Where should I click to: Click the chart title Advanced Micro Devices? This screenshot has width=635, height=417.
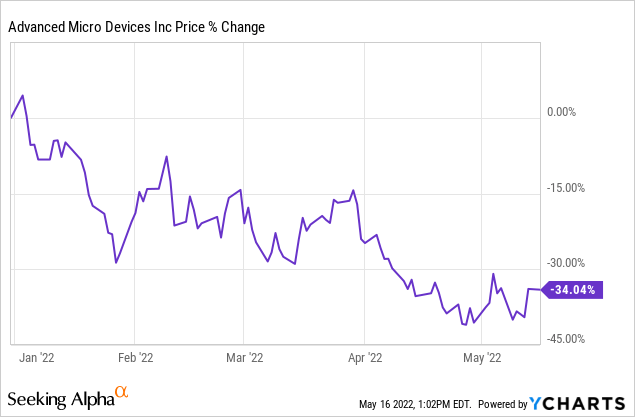pos(137,28)
